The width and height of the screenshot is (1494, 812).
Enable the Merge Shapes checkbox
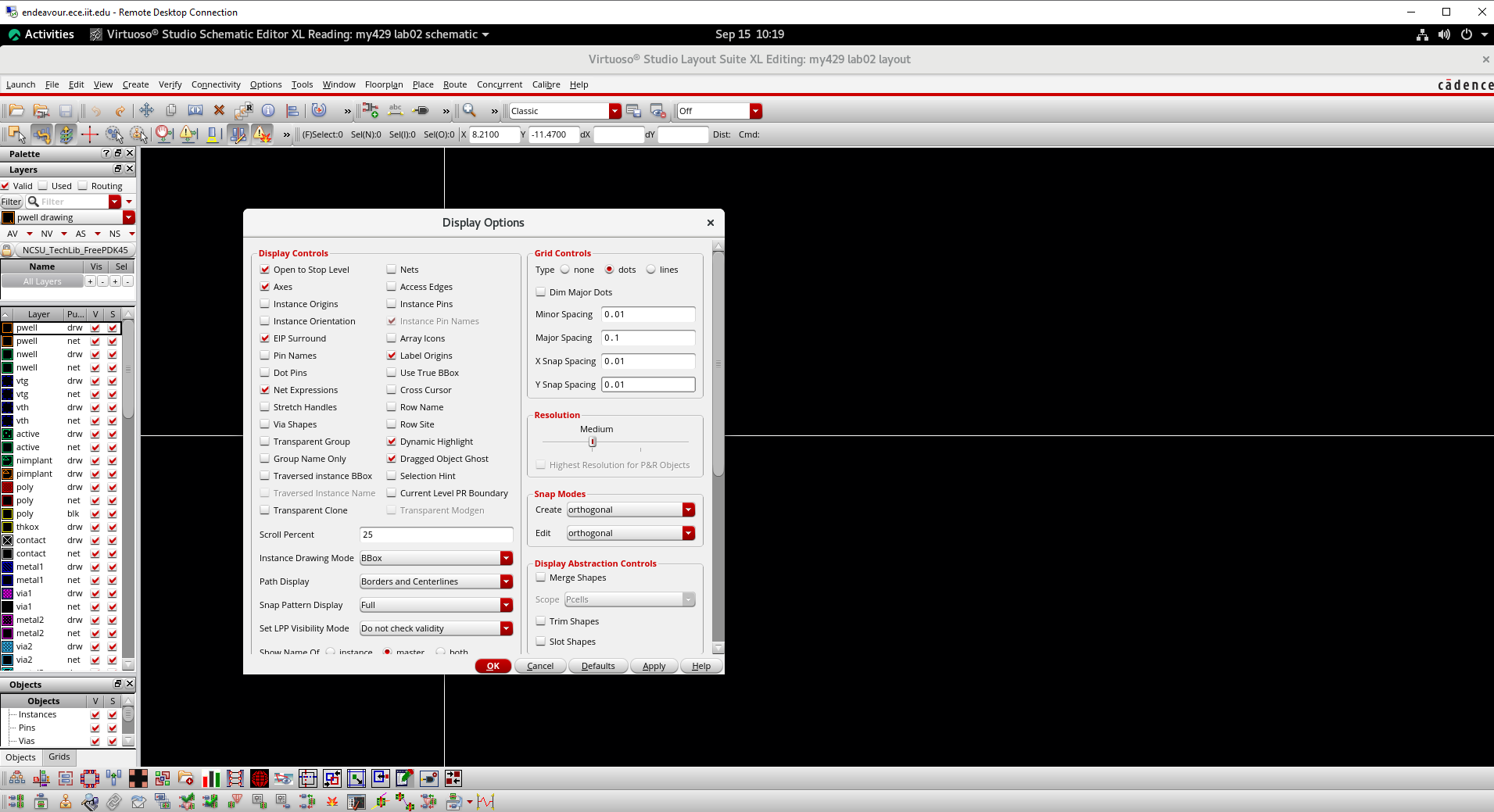coord(541,578)
